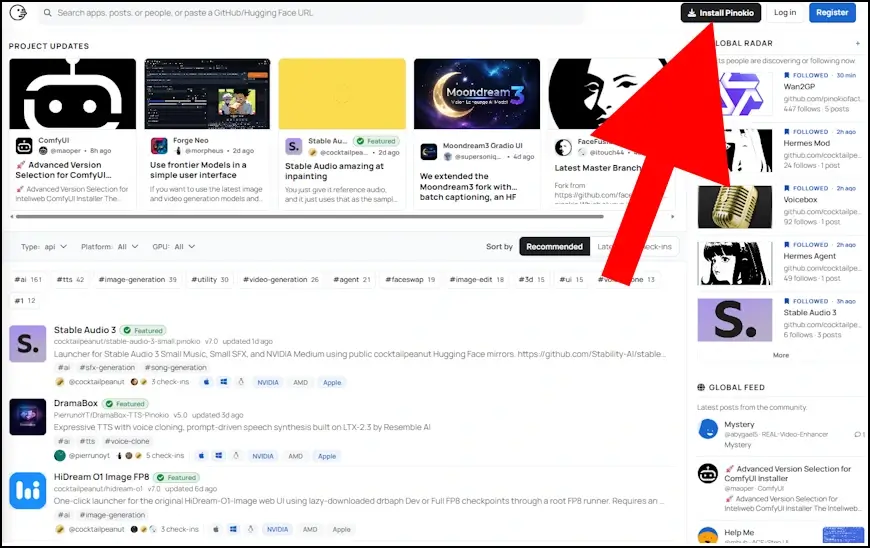Filter by #1 tag

(x=25, y=301)
